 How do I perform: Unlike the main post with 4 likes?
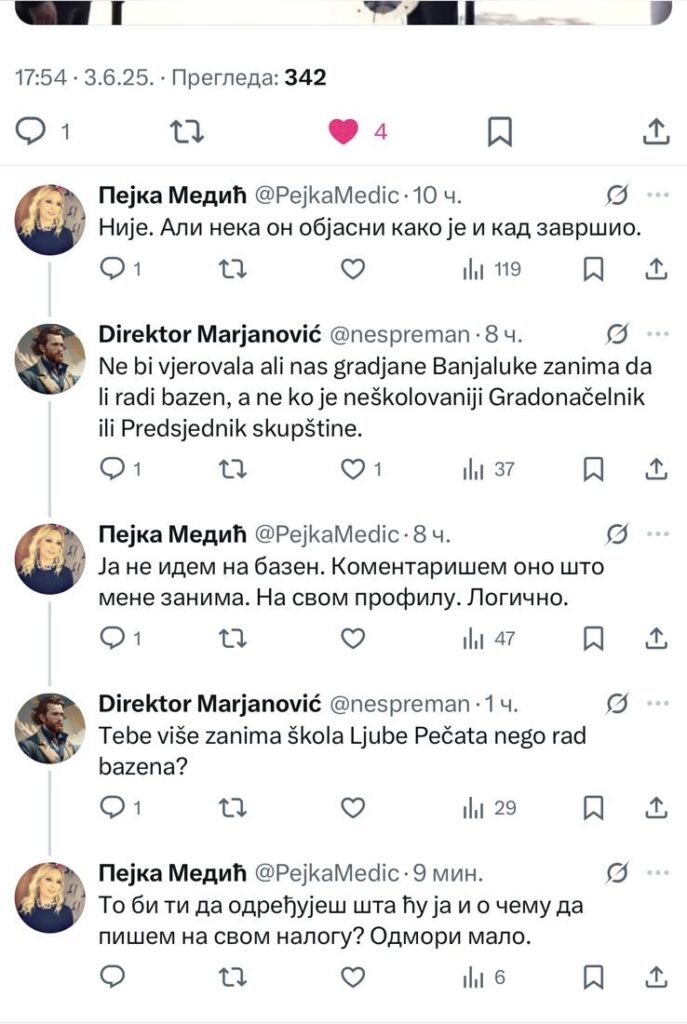click(x=344, y=132)
